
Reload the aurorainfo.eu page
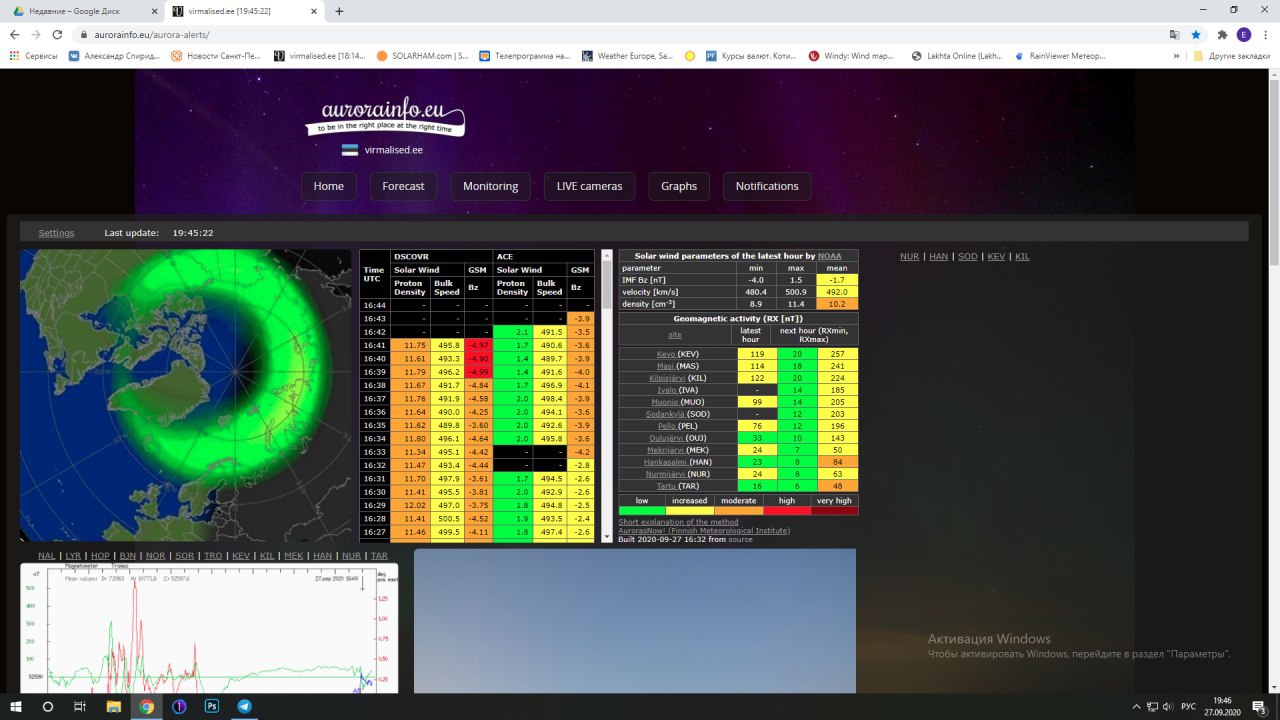[57, 33]
